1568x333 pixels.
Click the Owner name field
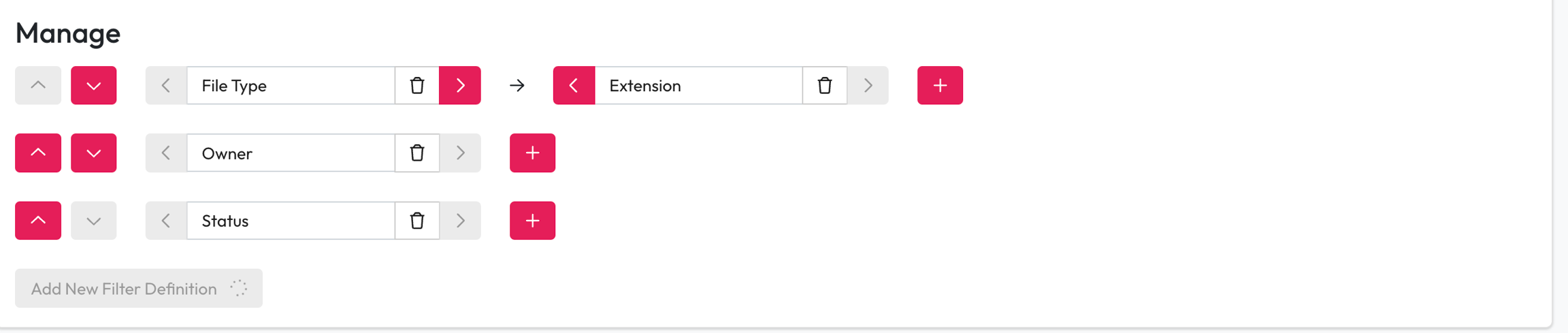[x=291, y=153]
